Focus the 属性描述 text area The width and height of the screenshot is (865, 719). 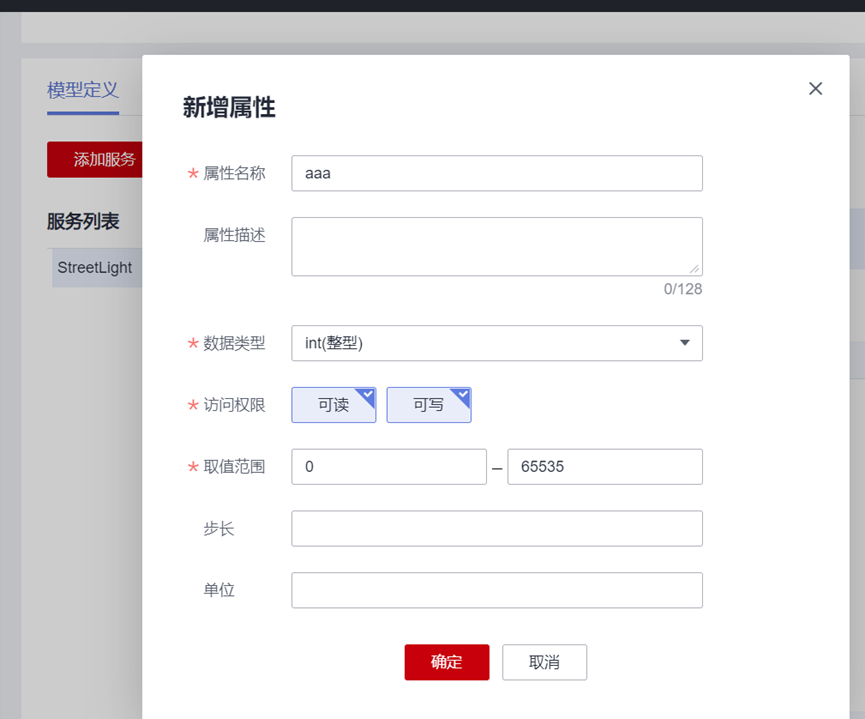(x=496, y=246)
